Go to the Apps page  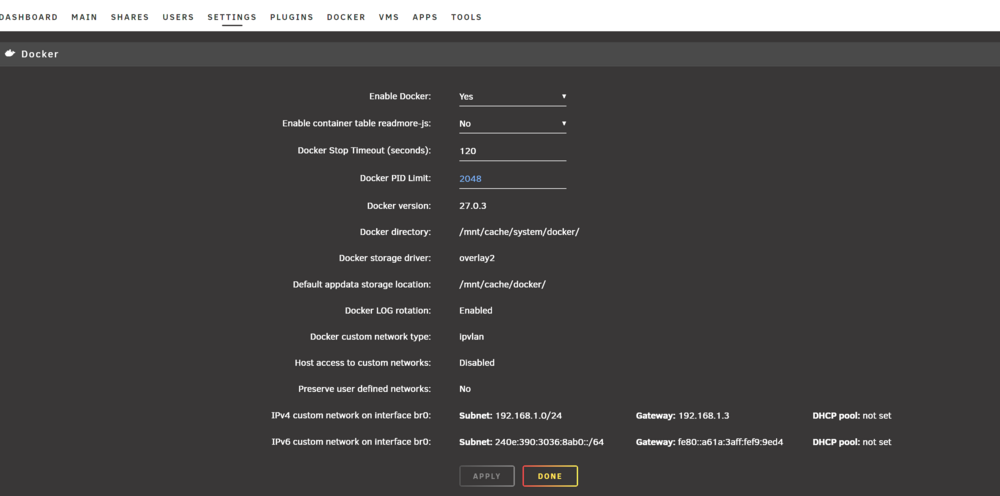(425, 17)
